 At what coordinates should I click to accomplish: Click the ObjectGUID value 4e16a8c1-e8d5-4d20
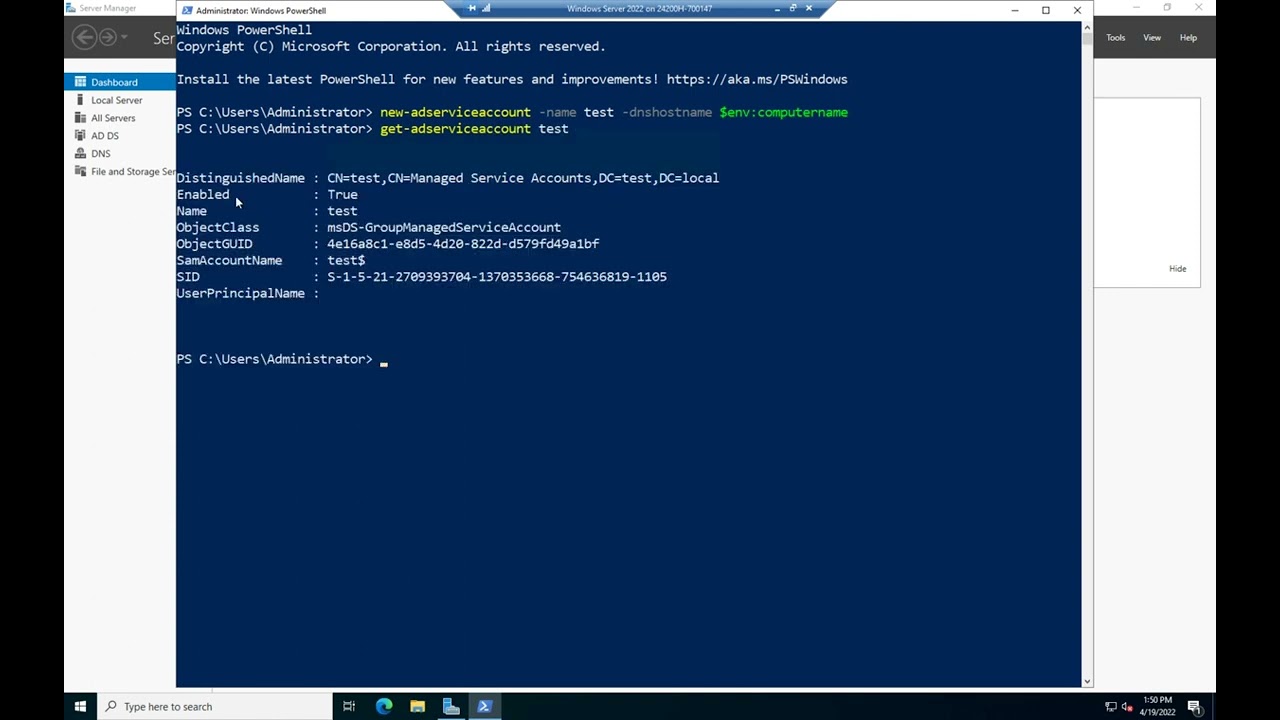click(x=463, y=244)
